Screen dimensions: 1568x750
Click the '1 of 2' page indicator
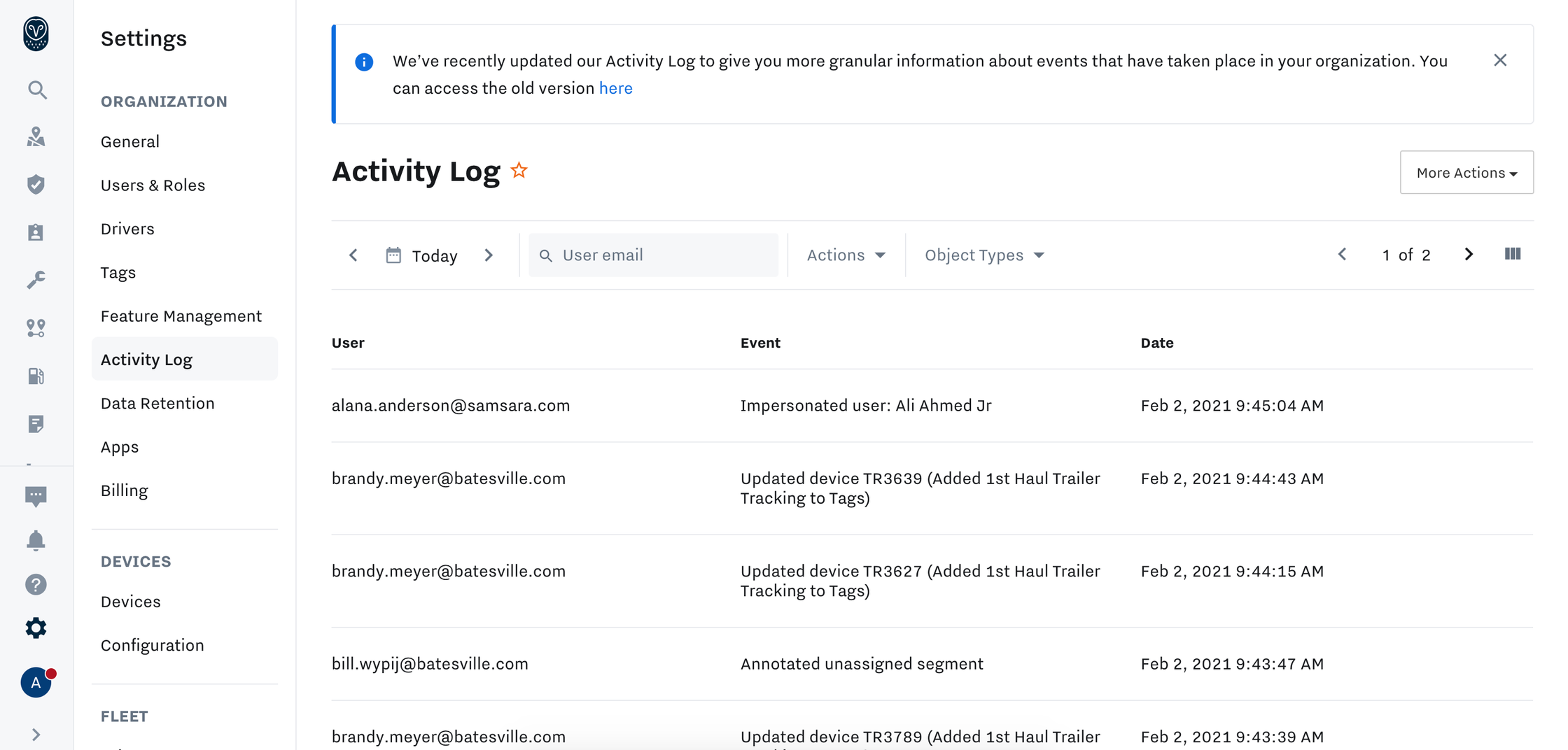(x=1406, y=255)
